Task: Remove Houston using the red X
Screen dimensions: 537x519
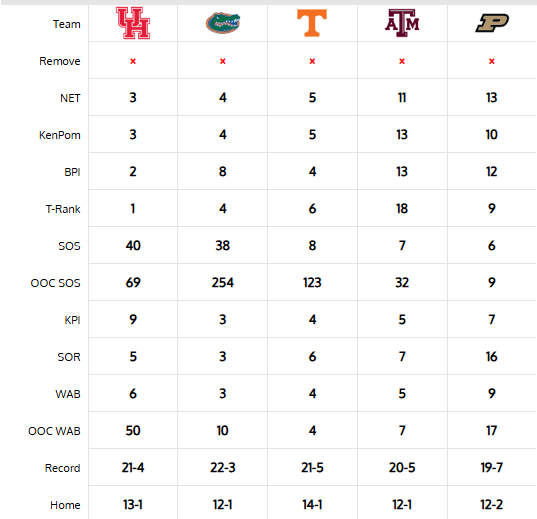Action: (133, 61)
